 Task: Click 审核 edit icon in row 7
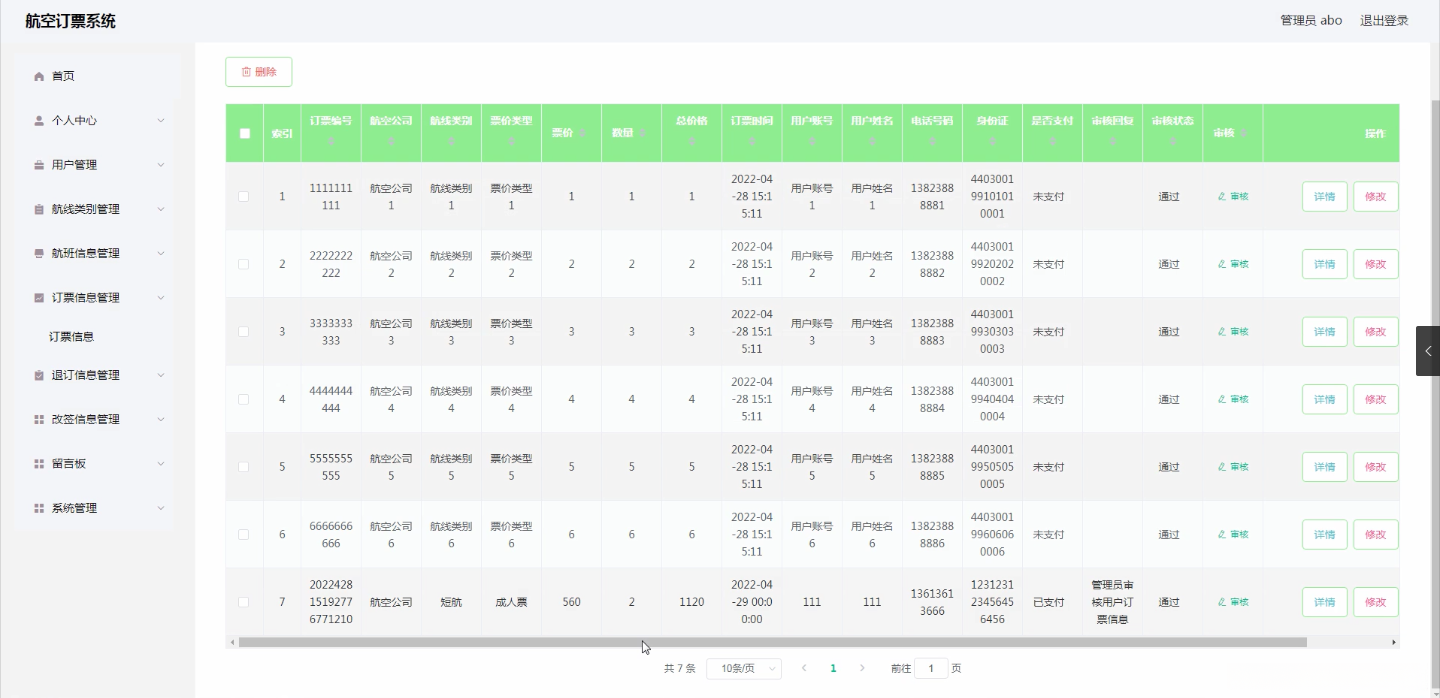click(1222, 602)
